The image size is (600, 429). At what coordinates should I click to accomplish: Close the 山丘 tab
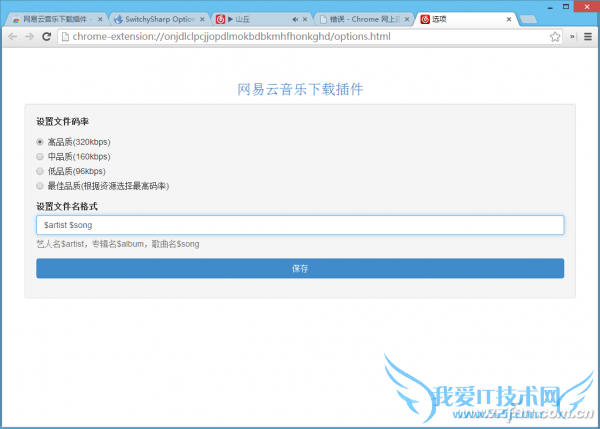305,19
